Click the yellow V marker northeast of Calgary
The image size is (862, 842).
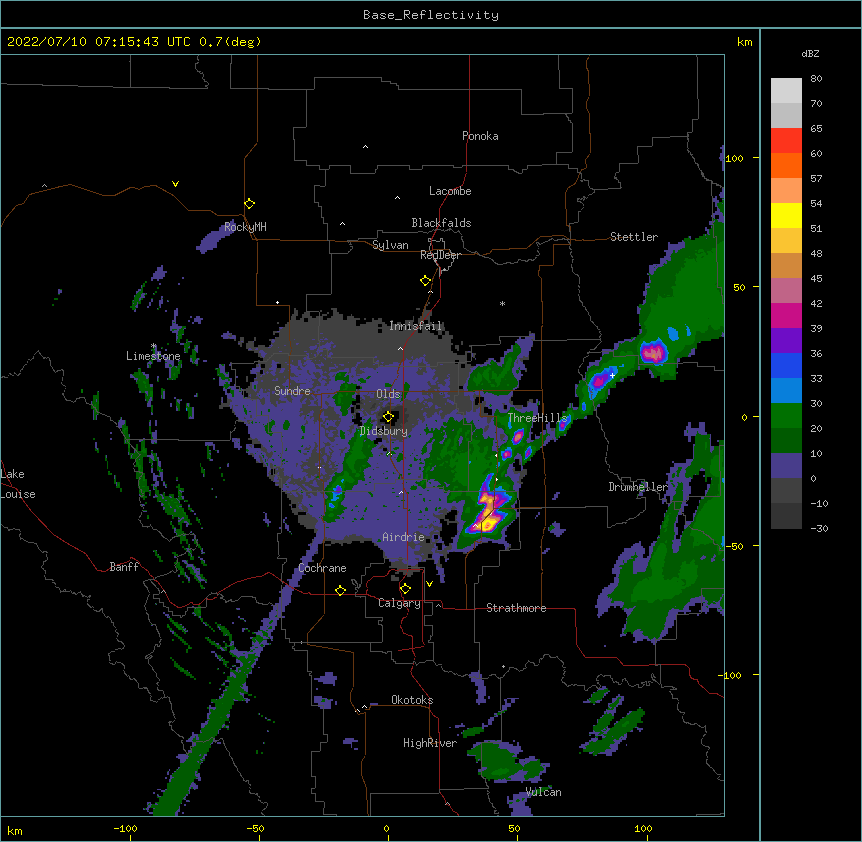click(x=429, y=584)
